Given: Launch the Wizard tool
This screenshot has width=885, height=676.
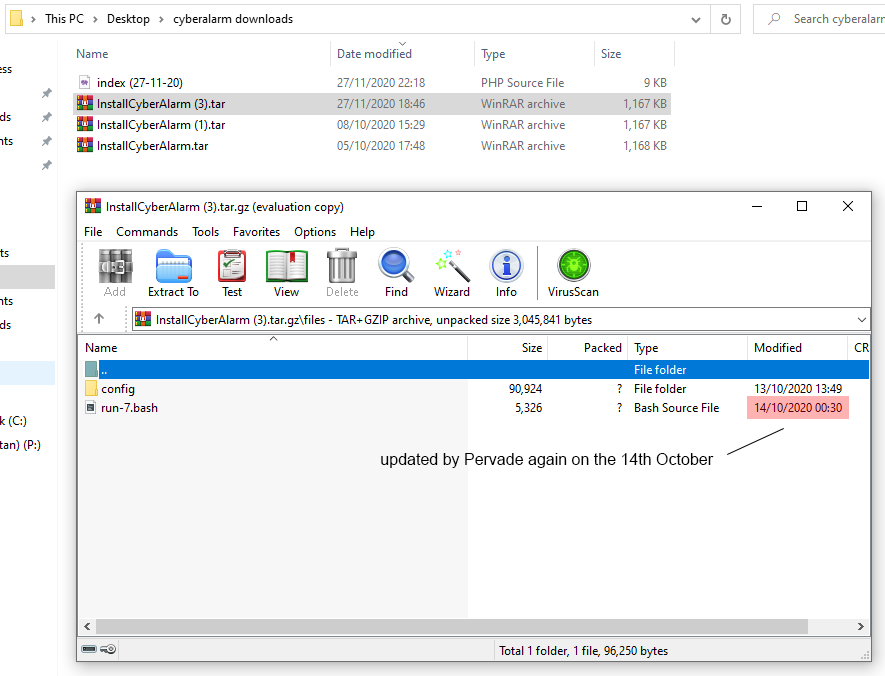Looking at the screenshot, I should point(451,273).
